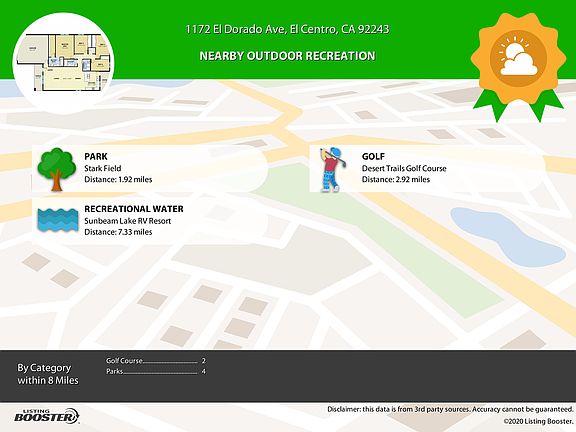Image resolution: width=576 pixels, height=432 pixels.
Task: Click Sunbeam Lake RV Resort name
Action: click(127, 221)
